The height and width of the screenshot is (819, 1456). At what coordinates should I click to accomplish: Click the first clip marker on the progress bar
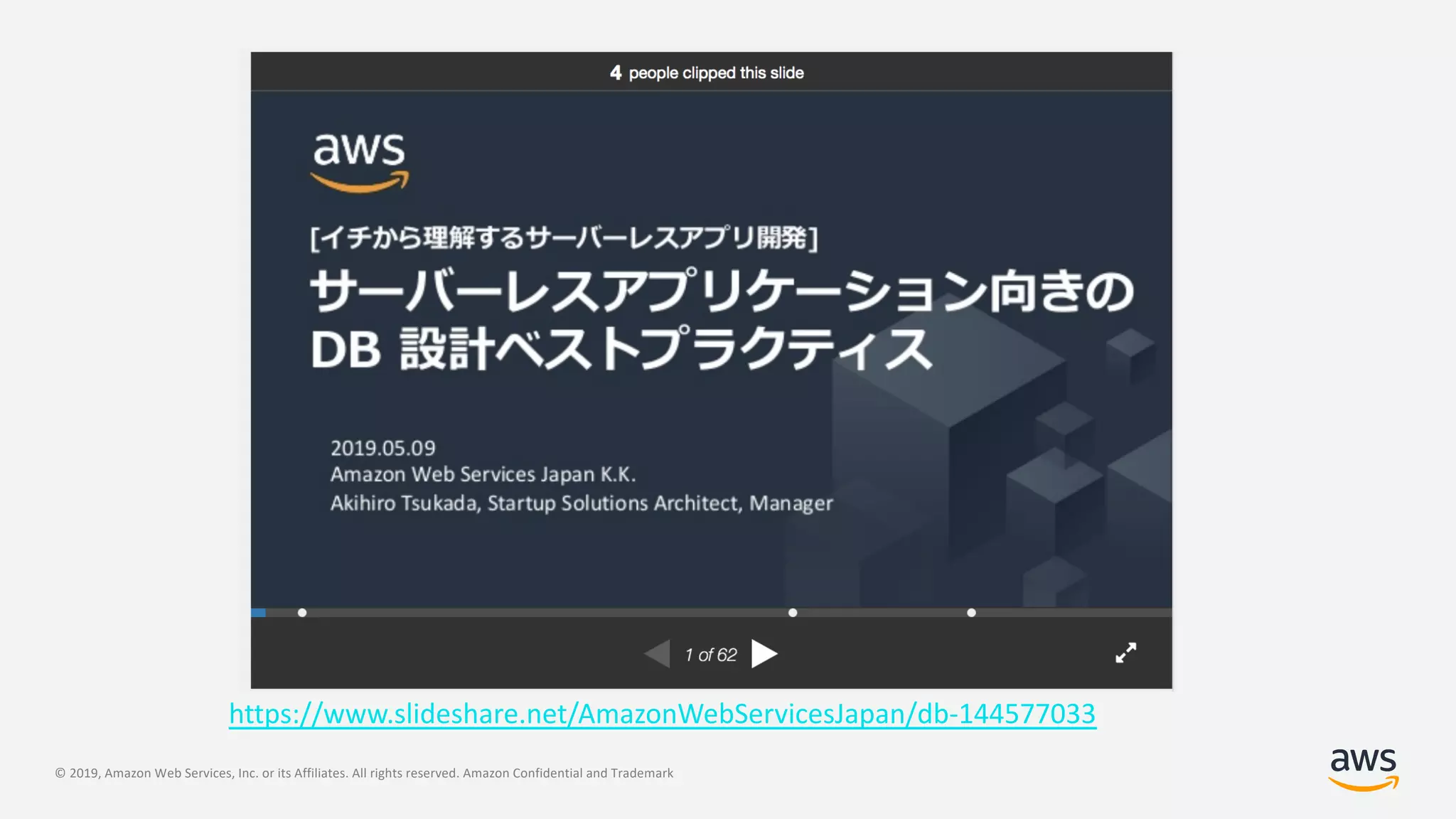(302, 613)
